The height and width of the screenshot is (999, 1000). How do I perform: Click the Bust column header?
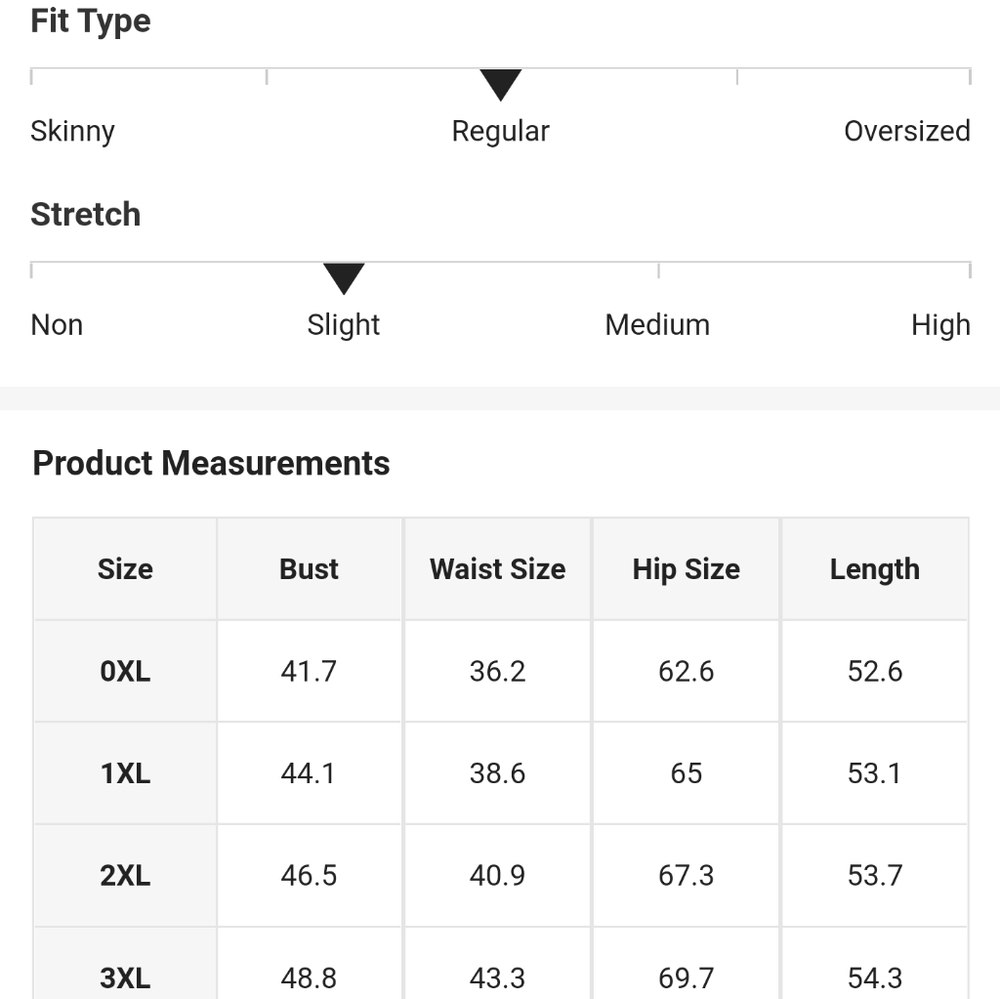click(309, 569)
